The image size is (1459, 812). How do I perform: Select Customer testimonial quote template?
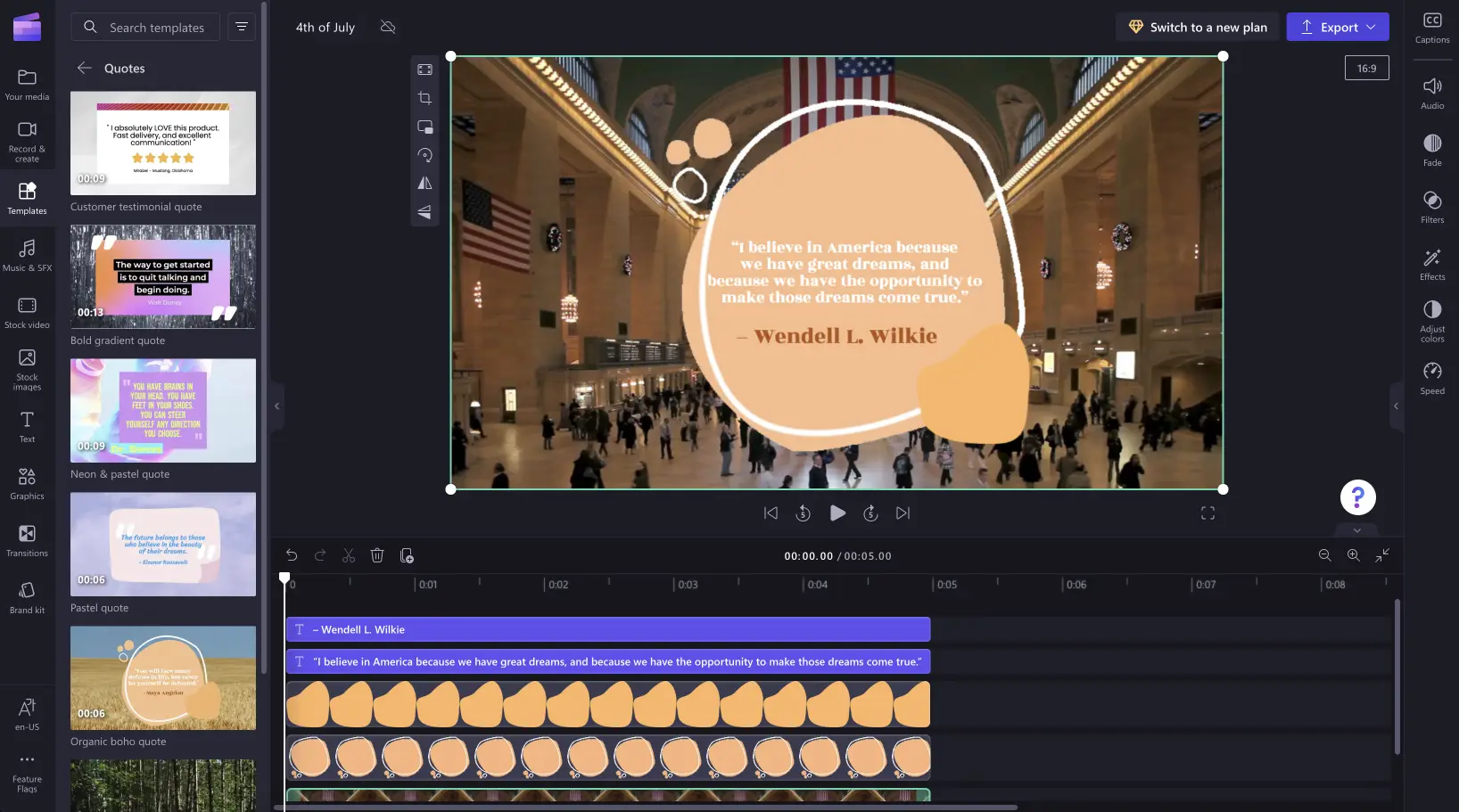pos(163,143)
